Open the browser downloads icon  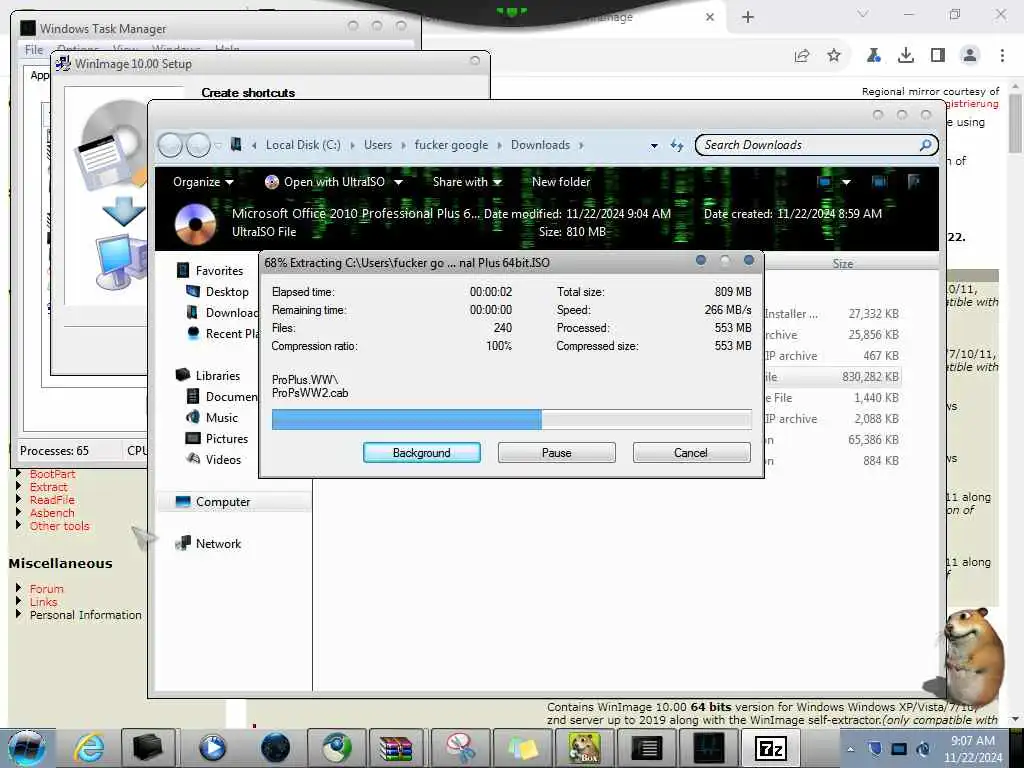pos(906,56)
